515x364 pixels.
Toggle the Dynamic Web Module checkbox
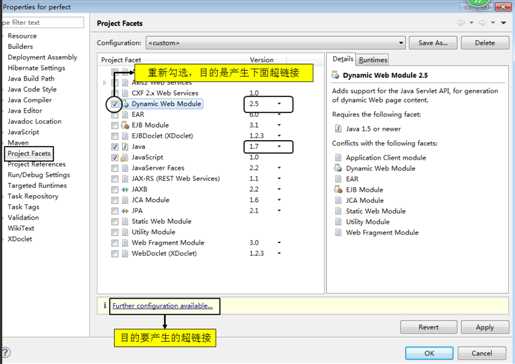[115, 104]
